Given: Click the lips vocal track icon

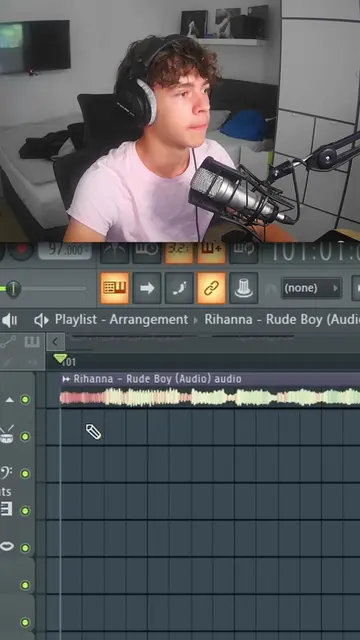Looking at the screenshot, I should (x=7, y=546).
